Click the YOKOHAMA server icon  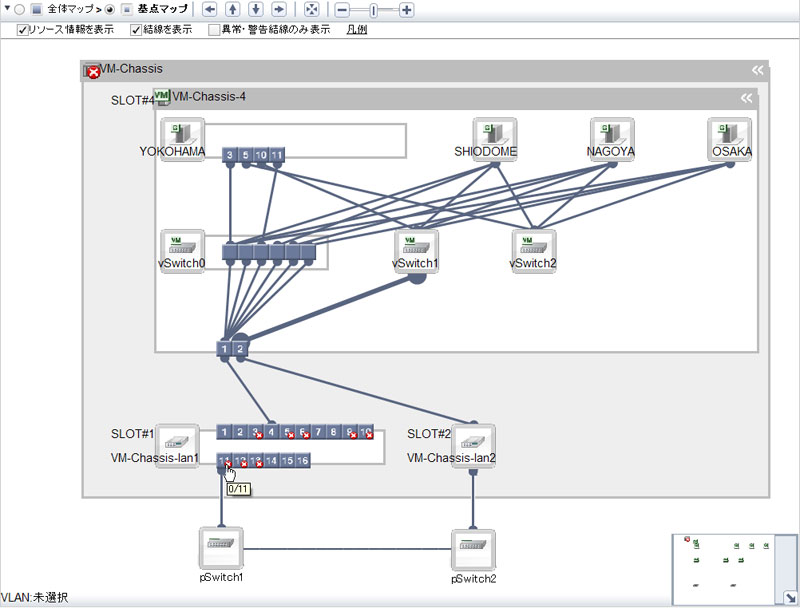(x=182, y=133)
